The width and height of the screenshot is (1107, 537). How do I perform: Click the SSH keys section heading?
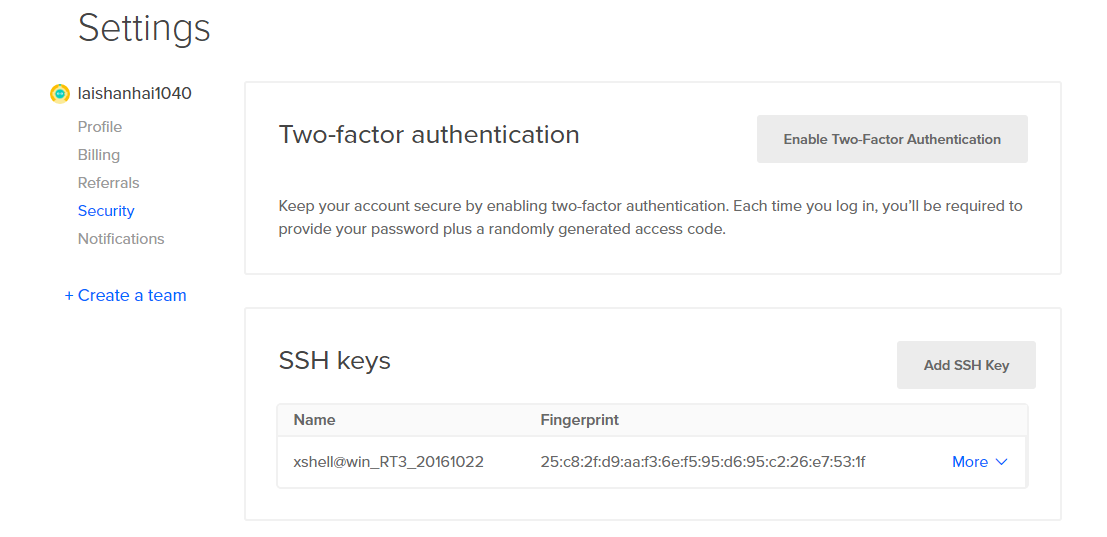334,361
